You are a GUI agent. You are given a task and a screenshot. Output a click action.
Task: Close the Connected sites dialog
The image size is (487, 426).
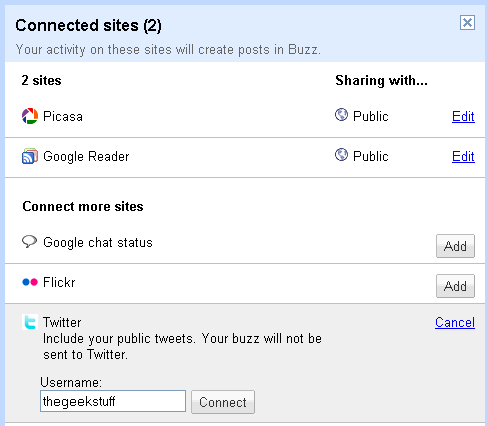[467, 23]
